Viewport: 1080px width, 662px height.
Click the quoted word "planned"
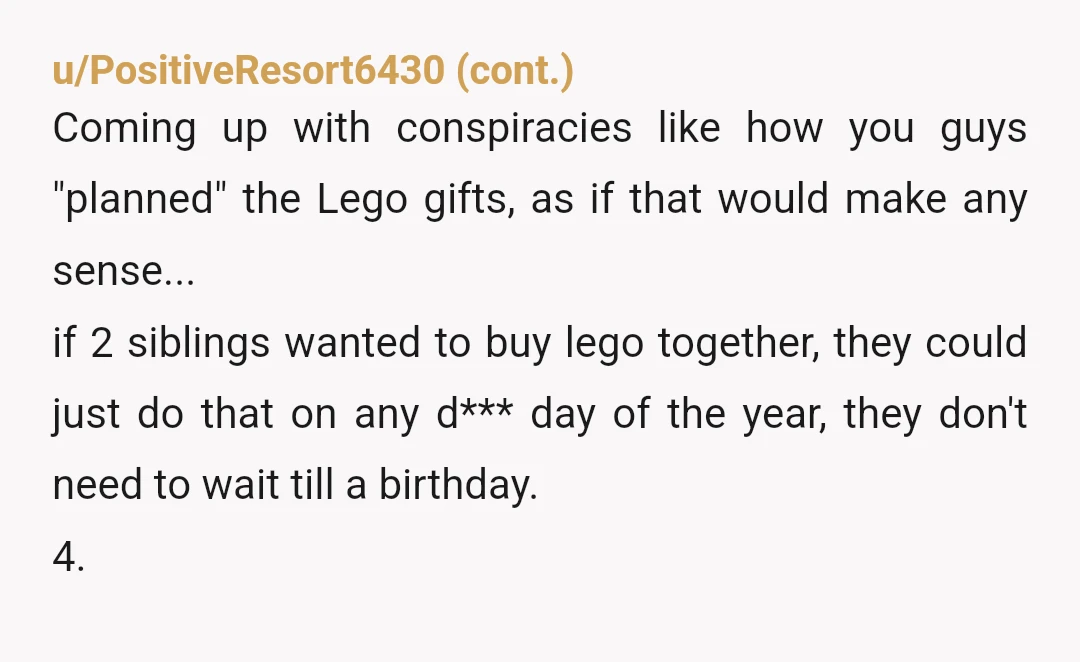pyautogui.click(x=140, y=200)
